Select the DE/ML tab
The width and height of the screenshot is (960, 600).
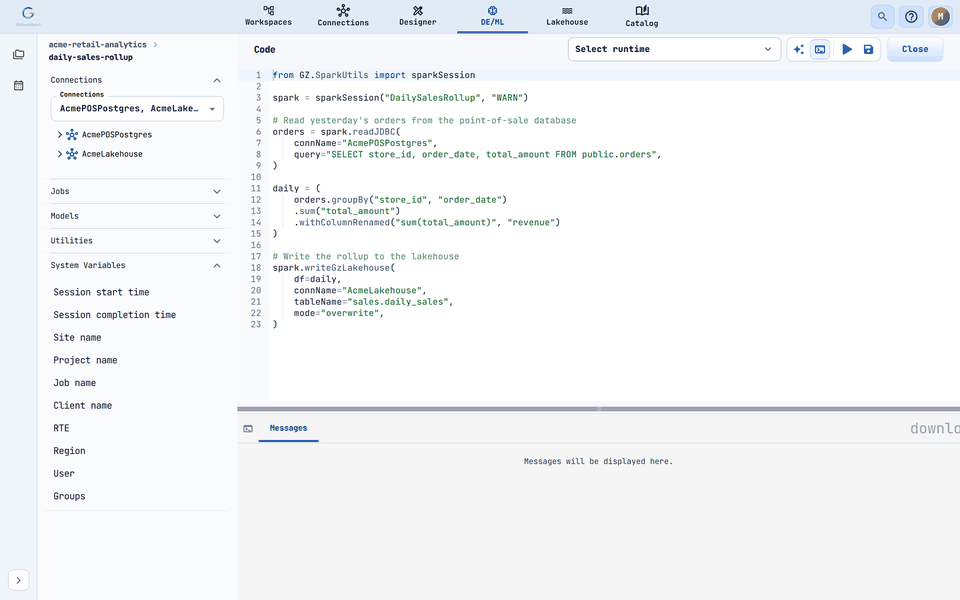coord(492,16)
